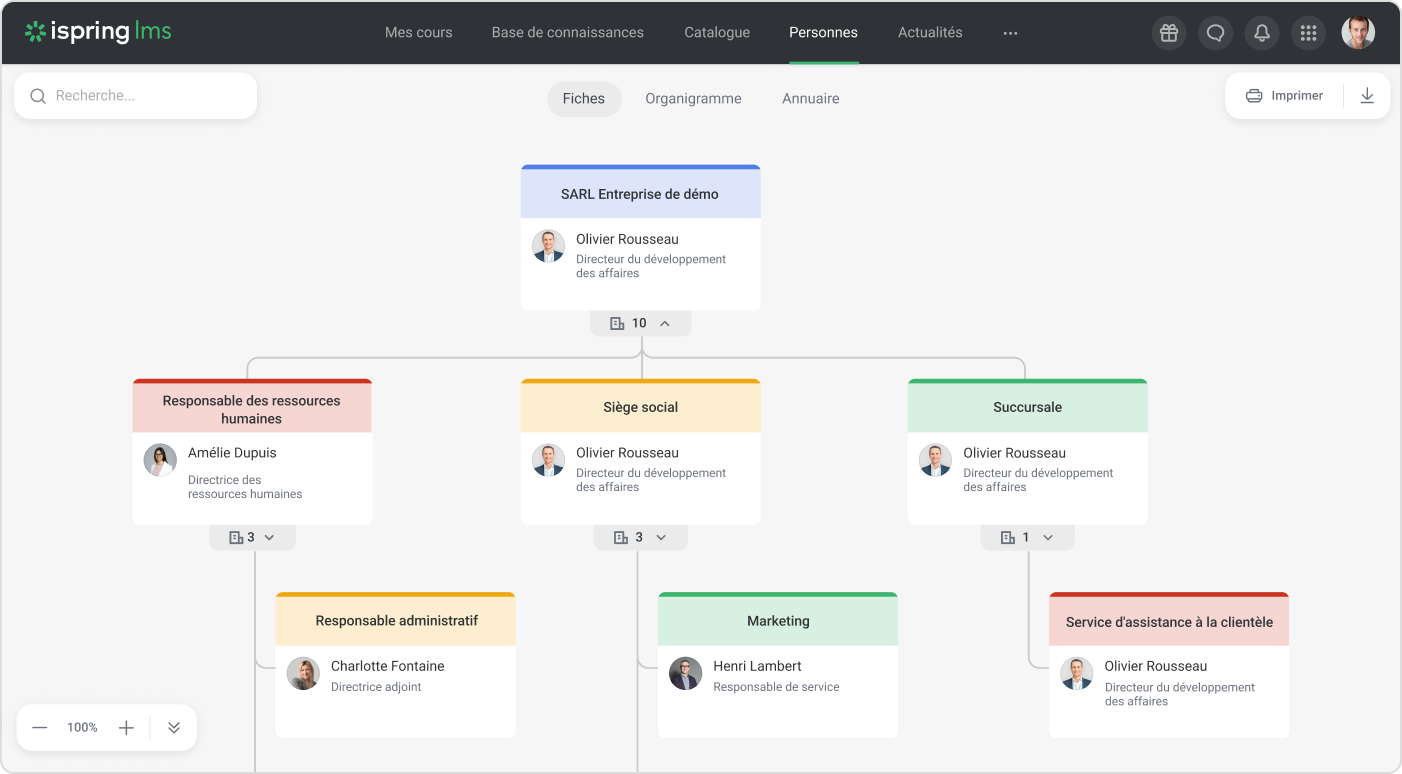Check notifications via the bell icon
This screenshot has width=1402, height=774.
pyautogui.click(x=1261, y=32)
